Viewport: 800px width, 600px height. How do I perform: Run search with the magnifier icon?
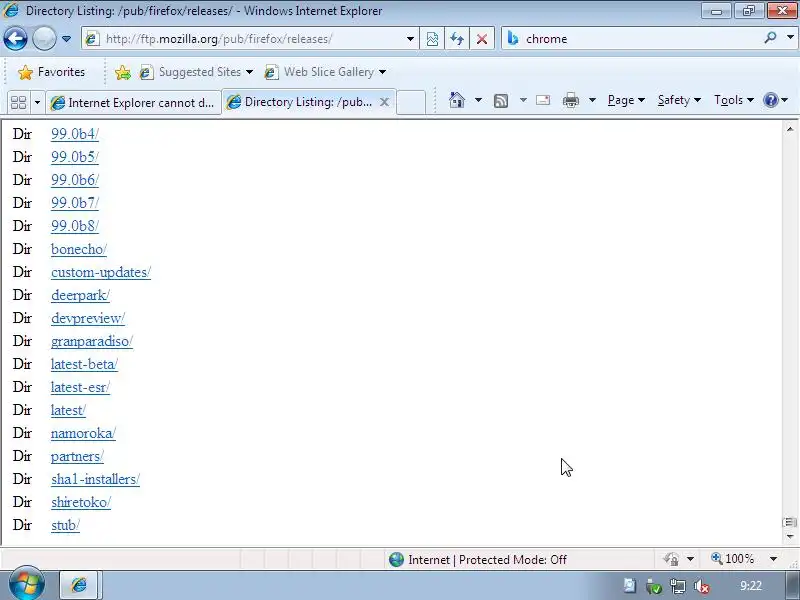770,38
